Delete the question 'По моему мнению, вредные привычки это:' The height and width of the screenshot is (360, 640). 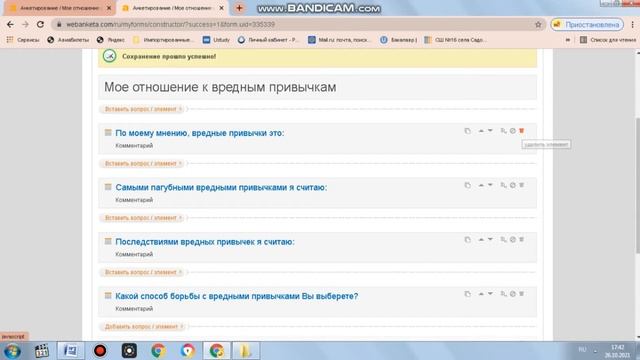point(521,131)
